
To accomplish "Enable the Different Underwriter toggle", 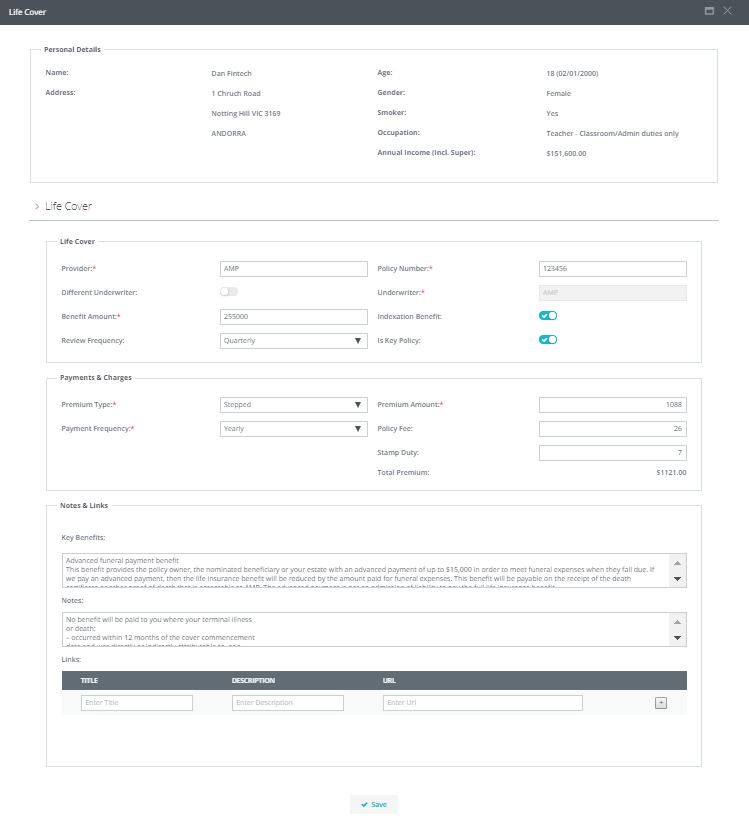I will 229,292.
